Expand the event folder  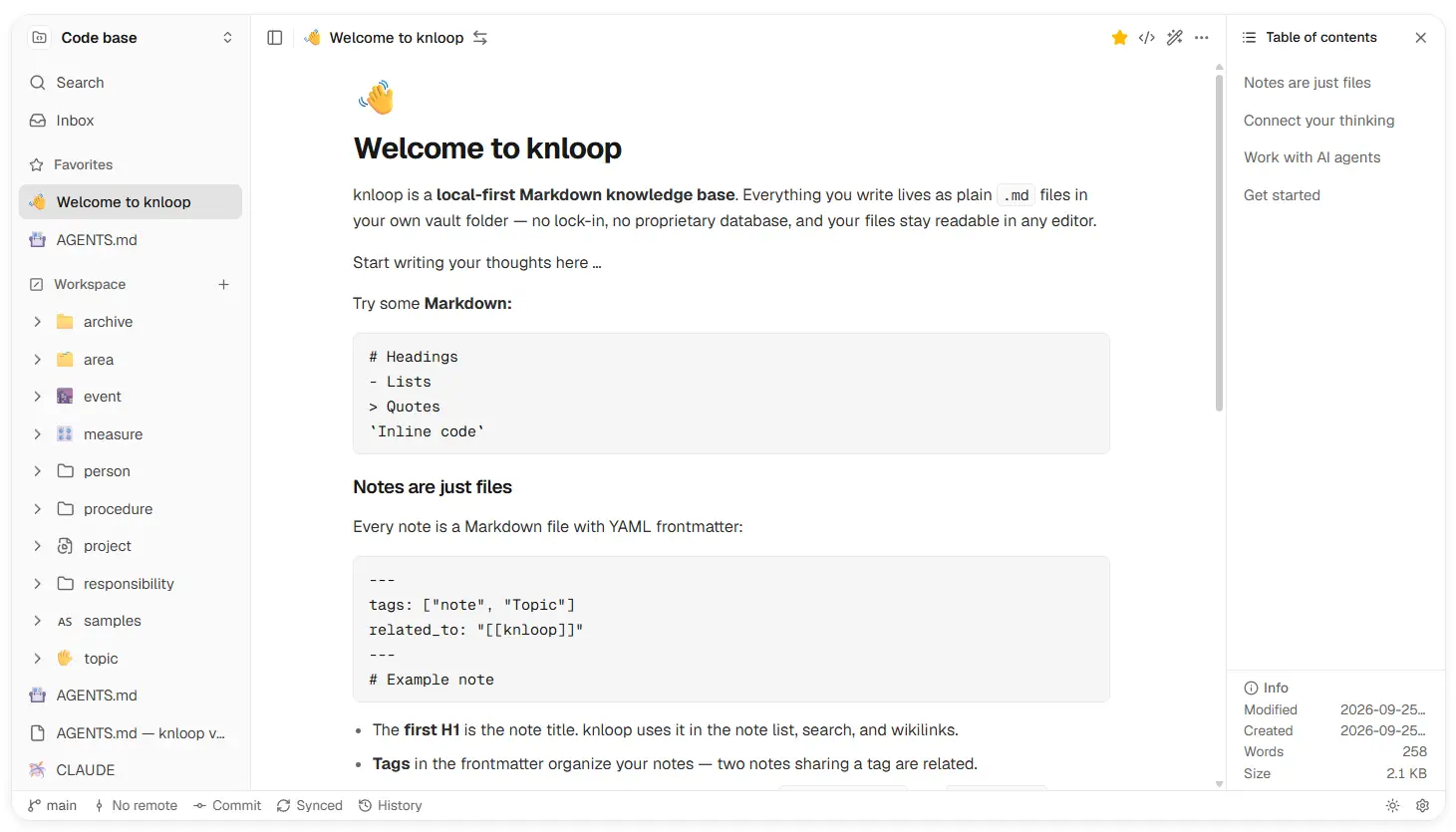click(x=38, y=397)
